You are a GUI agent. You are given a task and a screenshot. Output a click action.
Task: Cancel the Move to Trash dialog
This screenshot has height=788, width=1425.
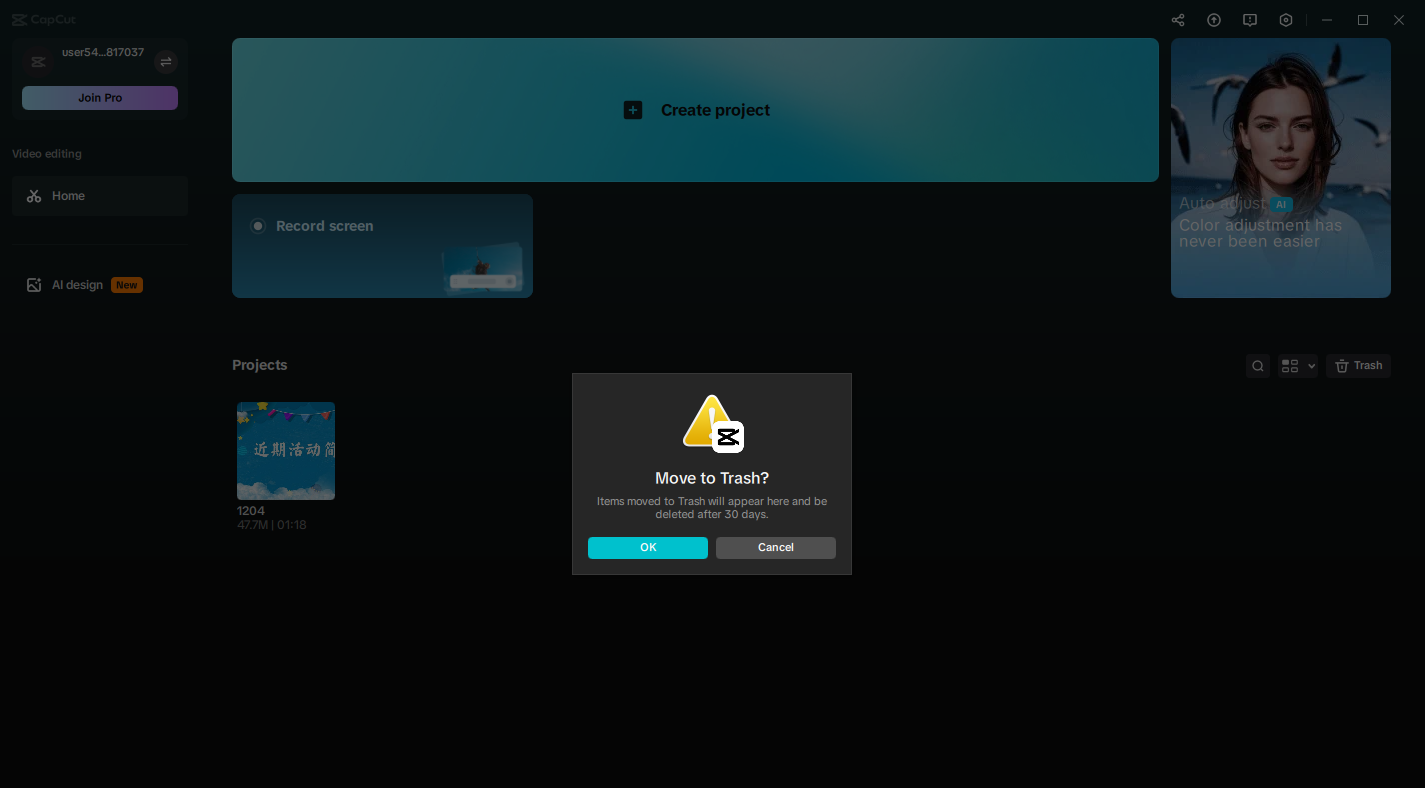[776, 548]
